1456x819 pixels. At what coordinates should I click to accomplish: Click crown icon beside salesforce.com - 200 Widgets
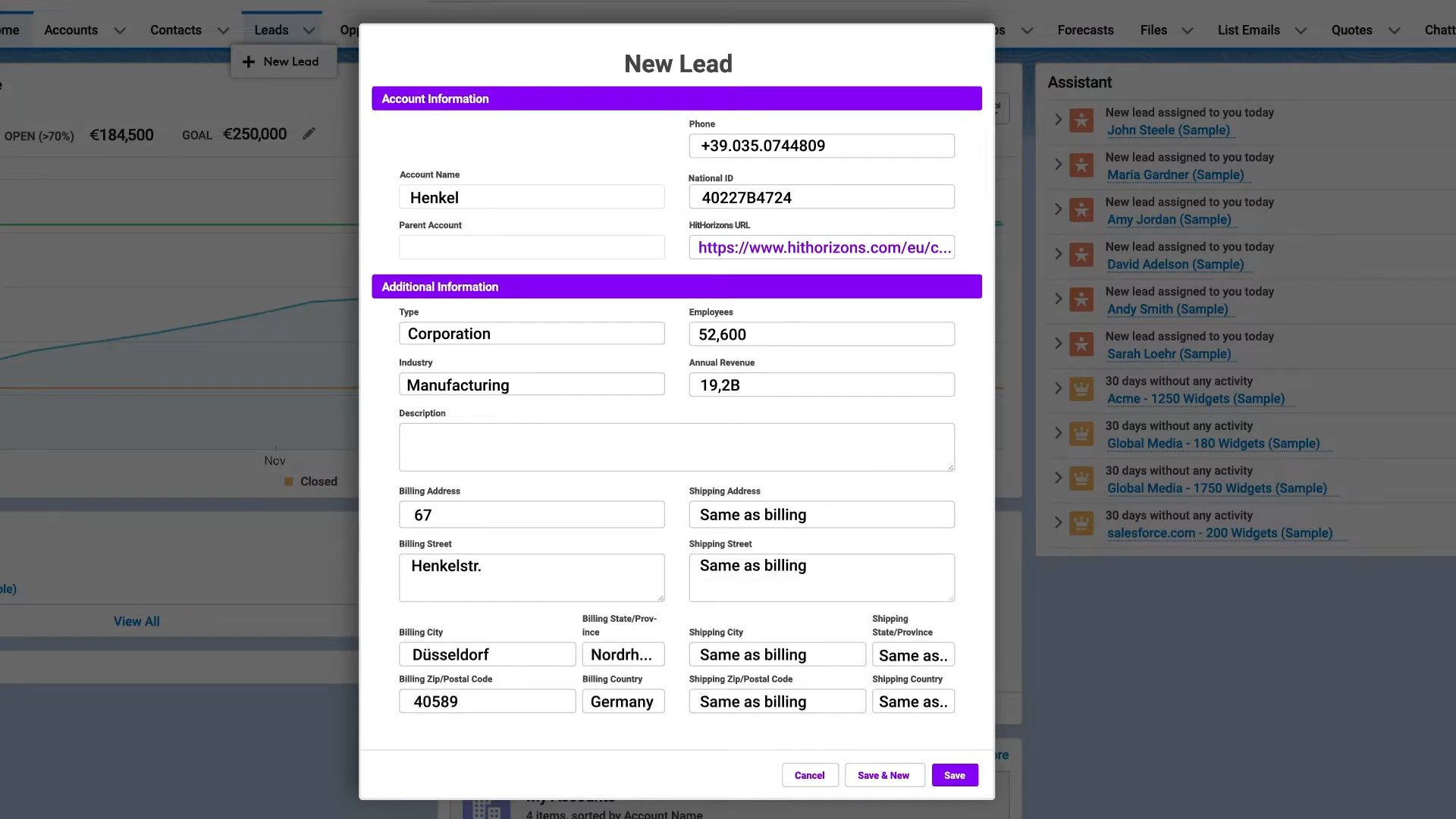click(x=1081, y=523)
